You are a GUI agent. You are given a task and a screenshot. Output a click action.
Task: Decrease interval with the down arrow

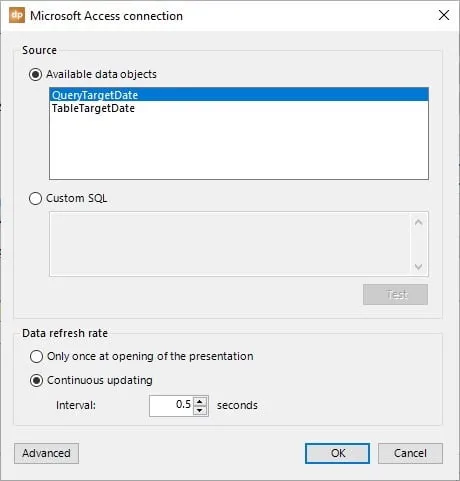pos(200,410)
